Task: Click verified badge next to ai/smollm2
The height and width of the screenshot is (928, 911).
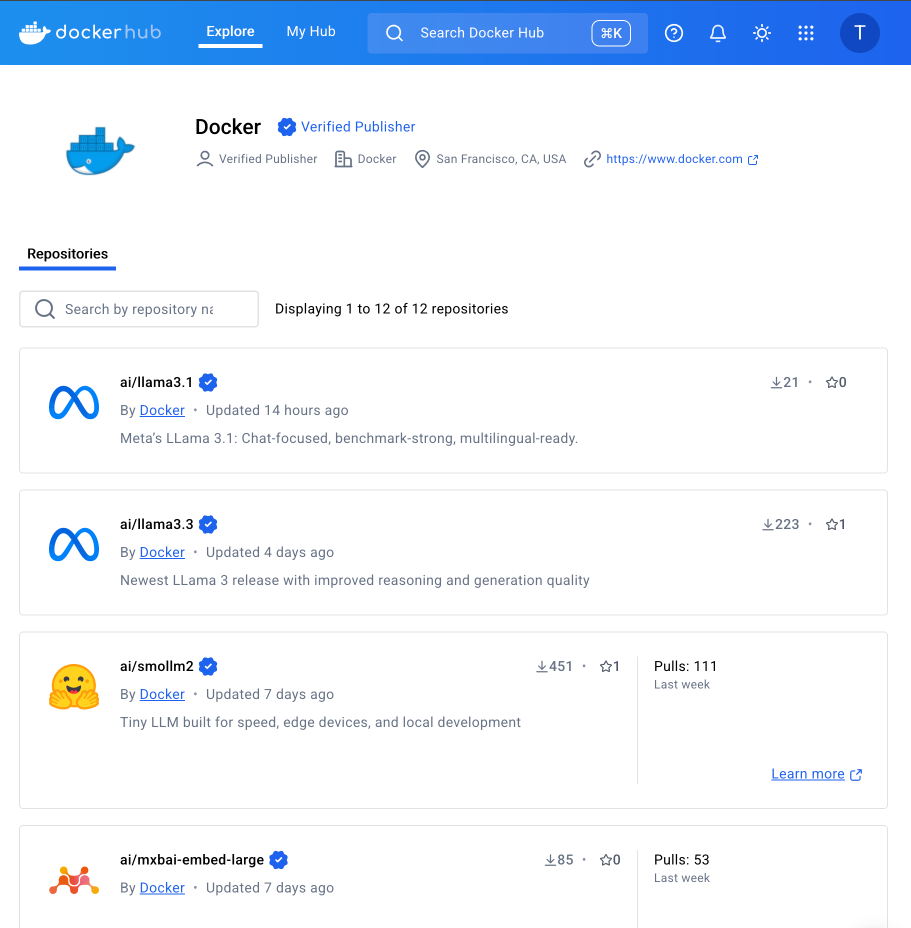Action: click(208, 666)
